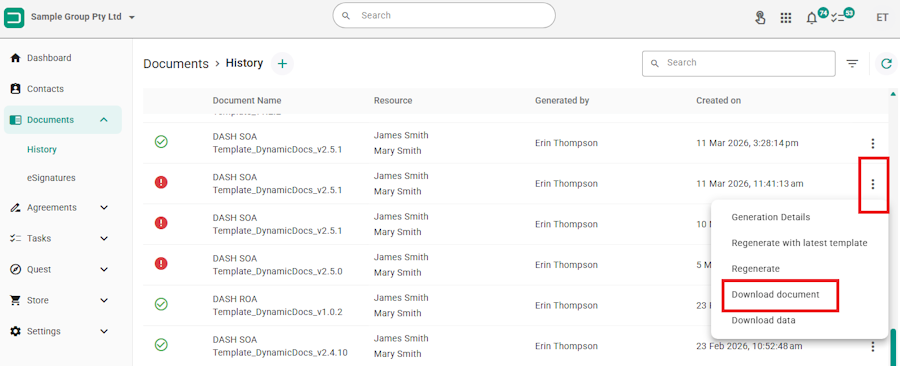Sort by Generated by column header
Image resolution: width=900 pixels, height=366 pixels.
(x=562, y=100)
